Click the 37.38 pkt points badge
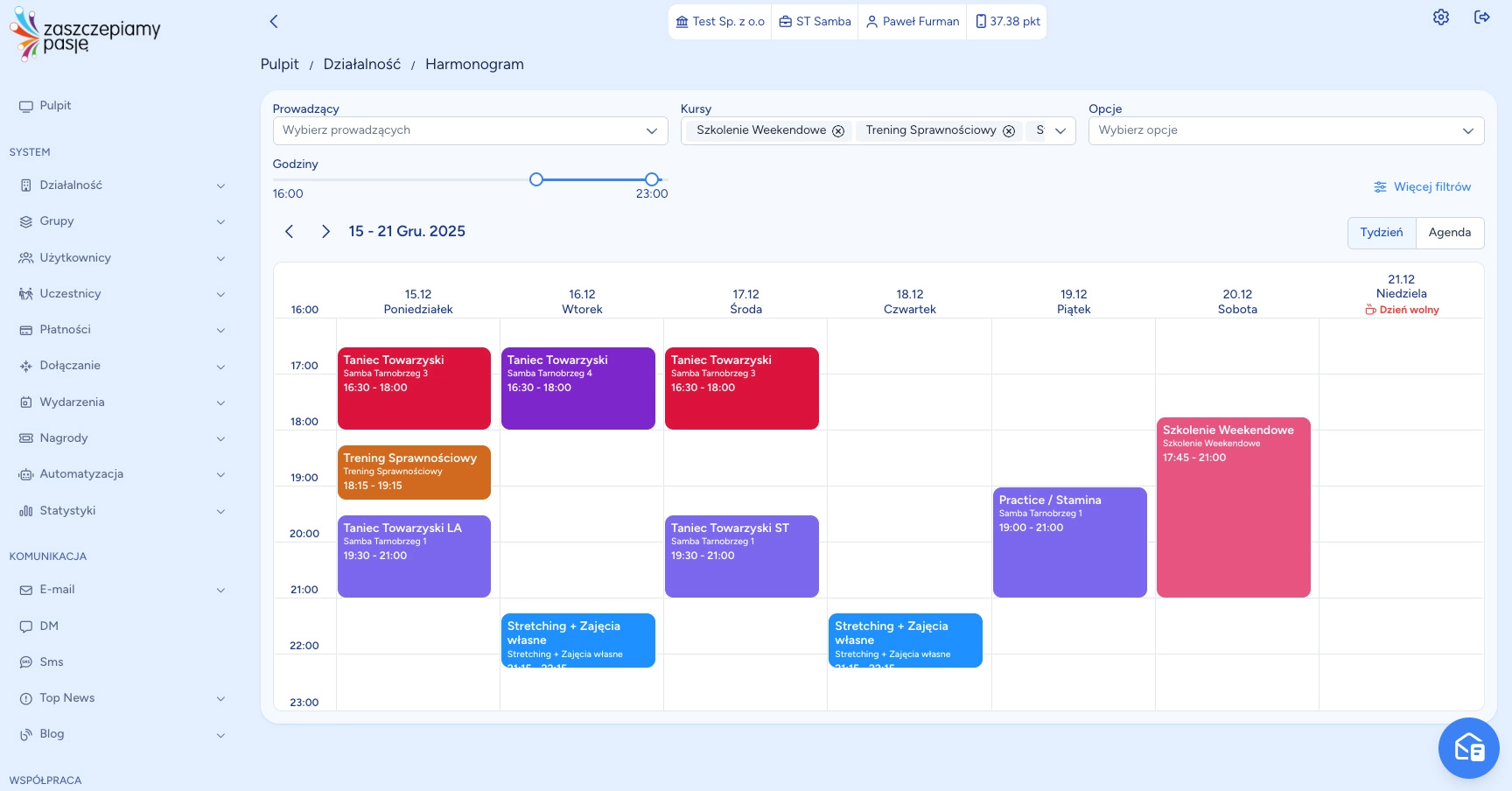The image size is (1512, 791). (1007, 22)
